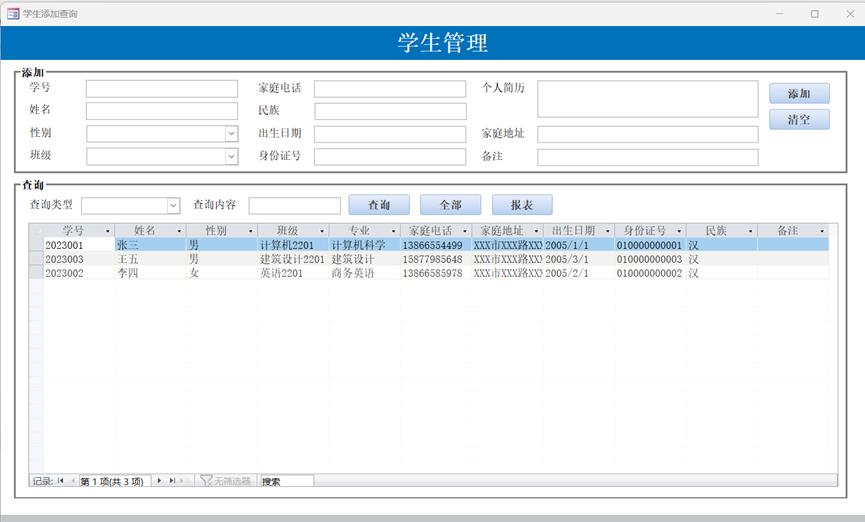Click the select-all corner of the datasheet
The width and height of the screenshot is (865, 522).
(x=36, y=230)
